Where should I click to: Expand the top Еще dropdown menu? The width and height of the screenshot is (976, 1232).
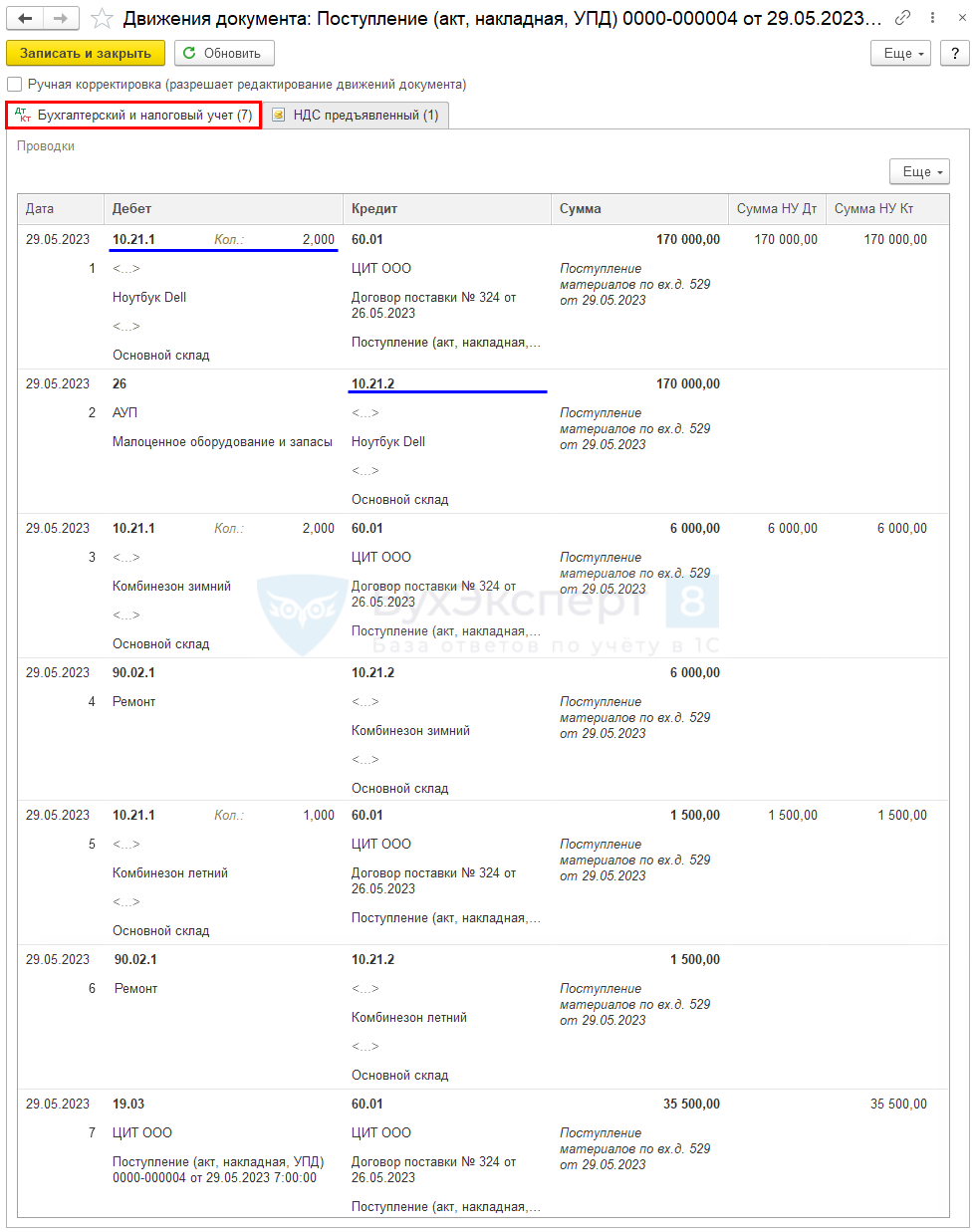coord(901,53)
